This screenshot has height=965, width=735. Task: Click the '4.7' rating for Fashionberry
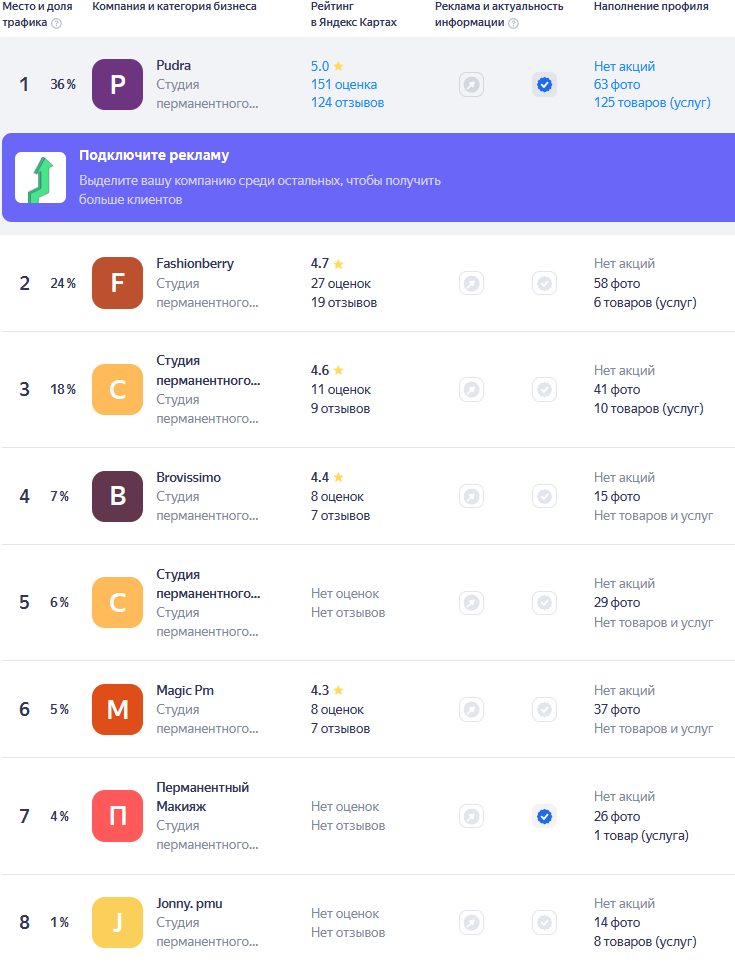coord(320,263)
